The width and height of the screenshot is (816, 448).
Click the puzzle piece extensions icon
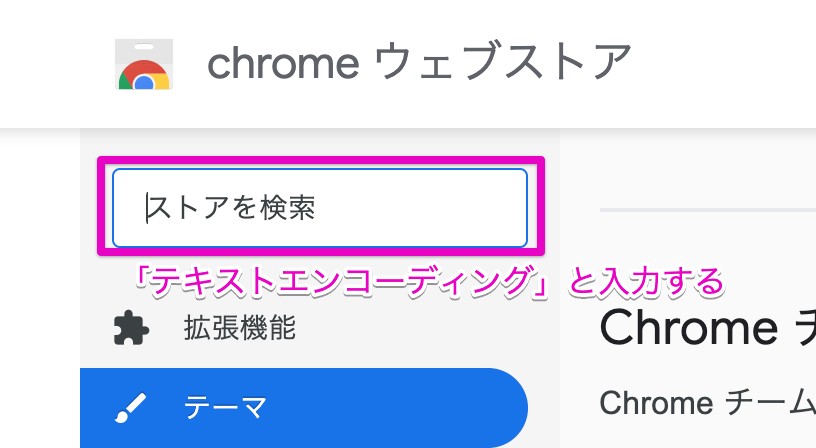130,328
